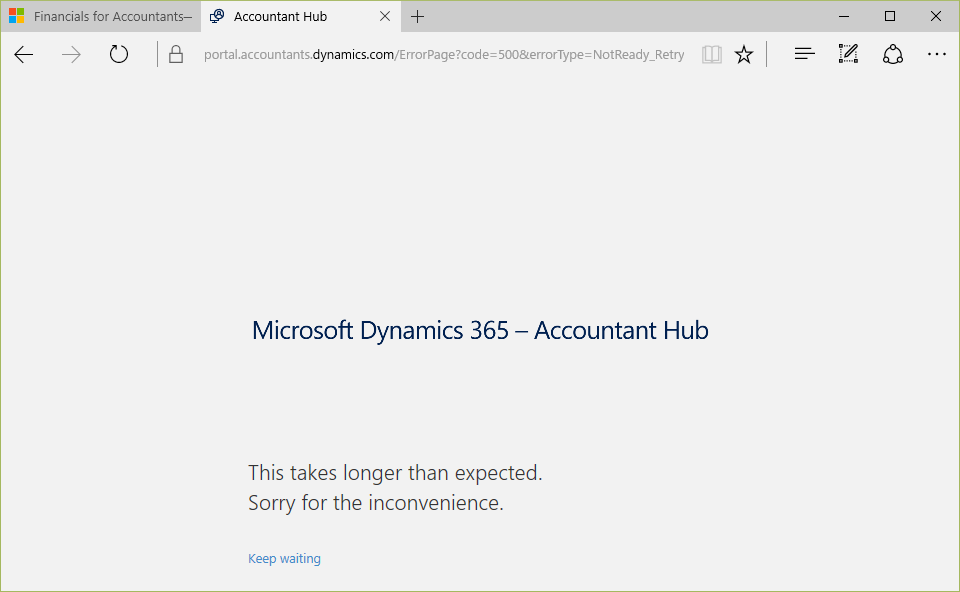Open reading view book icon
The height and width of the screenshot is (592, 960).
point(711,54)
